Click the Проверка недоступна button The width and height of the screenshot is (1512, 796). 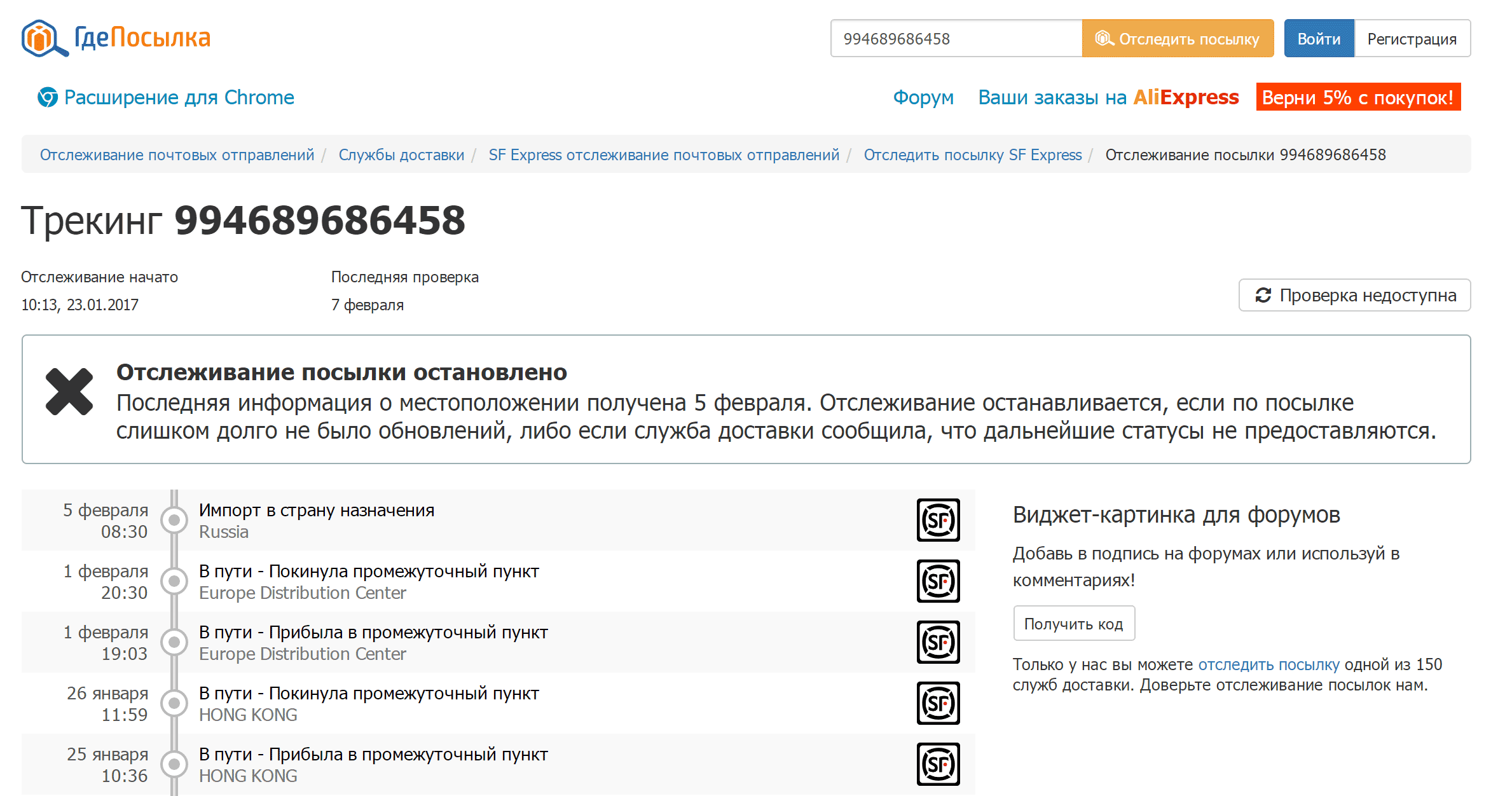1354,295
